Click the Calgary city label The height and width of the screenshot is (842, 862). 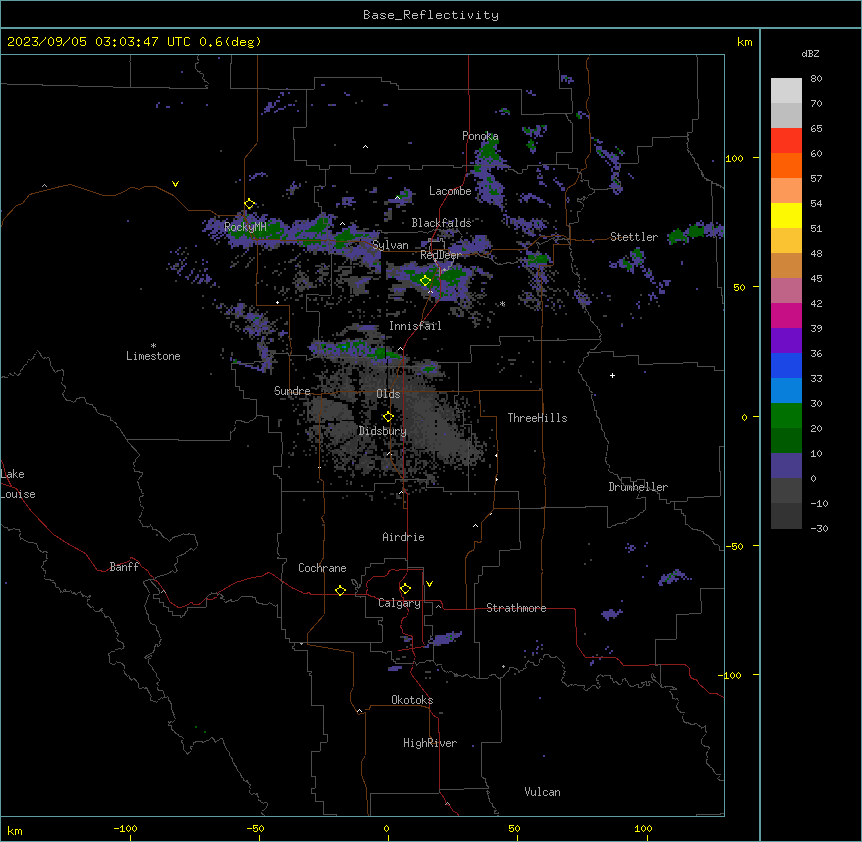tap(400, 603)
